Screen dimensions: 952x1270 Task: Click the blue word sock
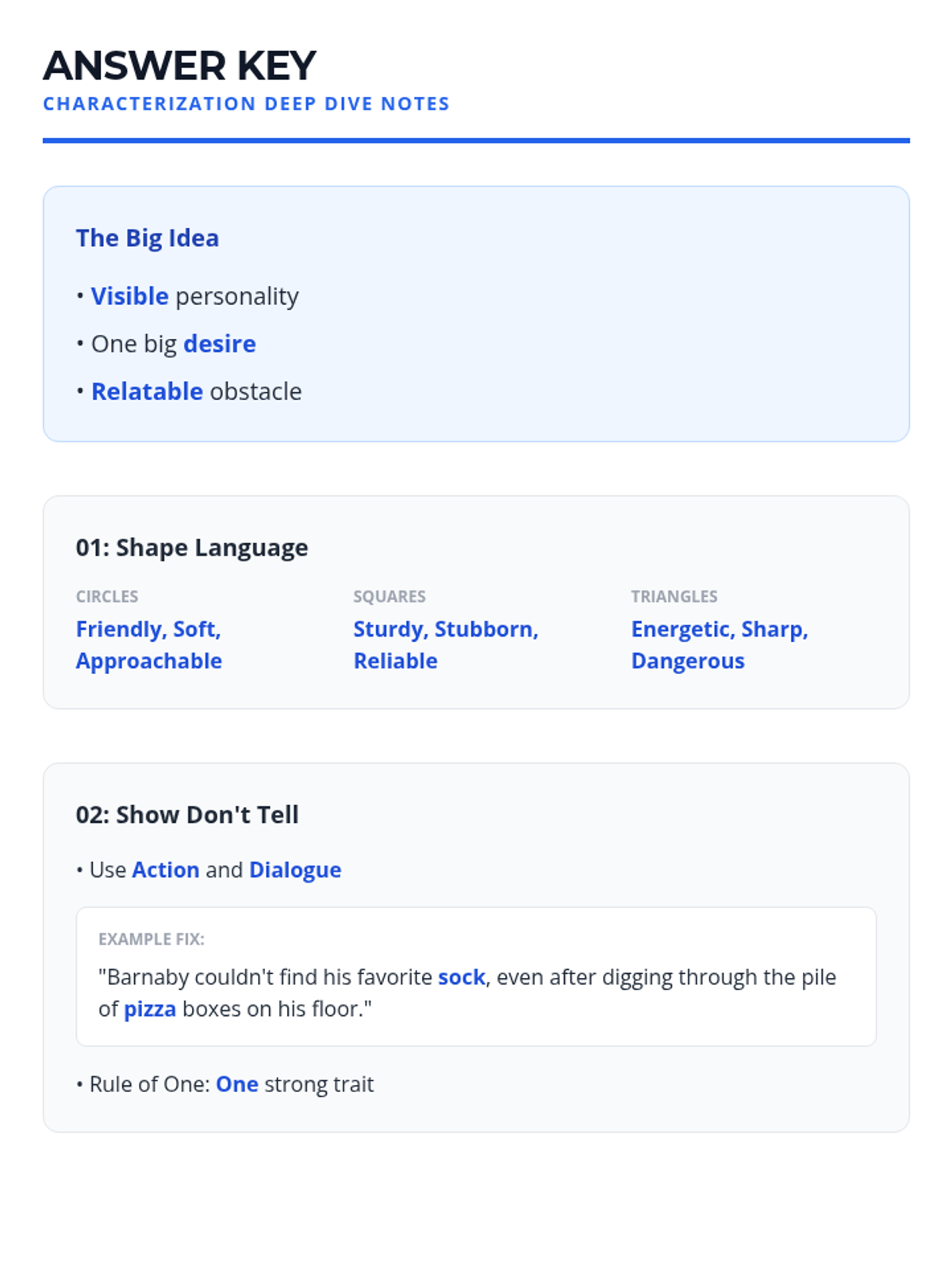pos(462,977)
